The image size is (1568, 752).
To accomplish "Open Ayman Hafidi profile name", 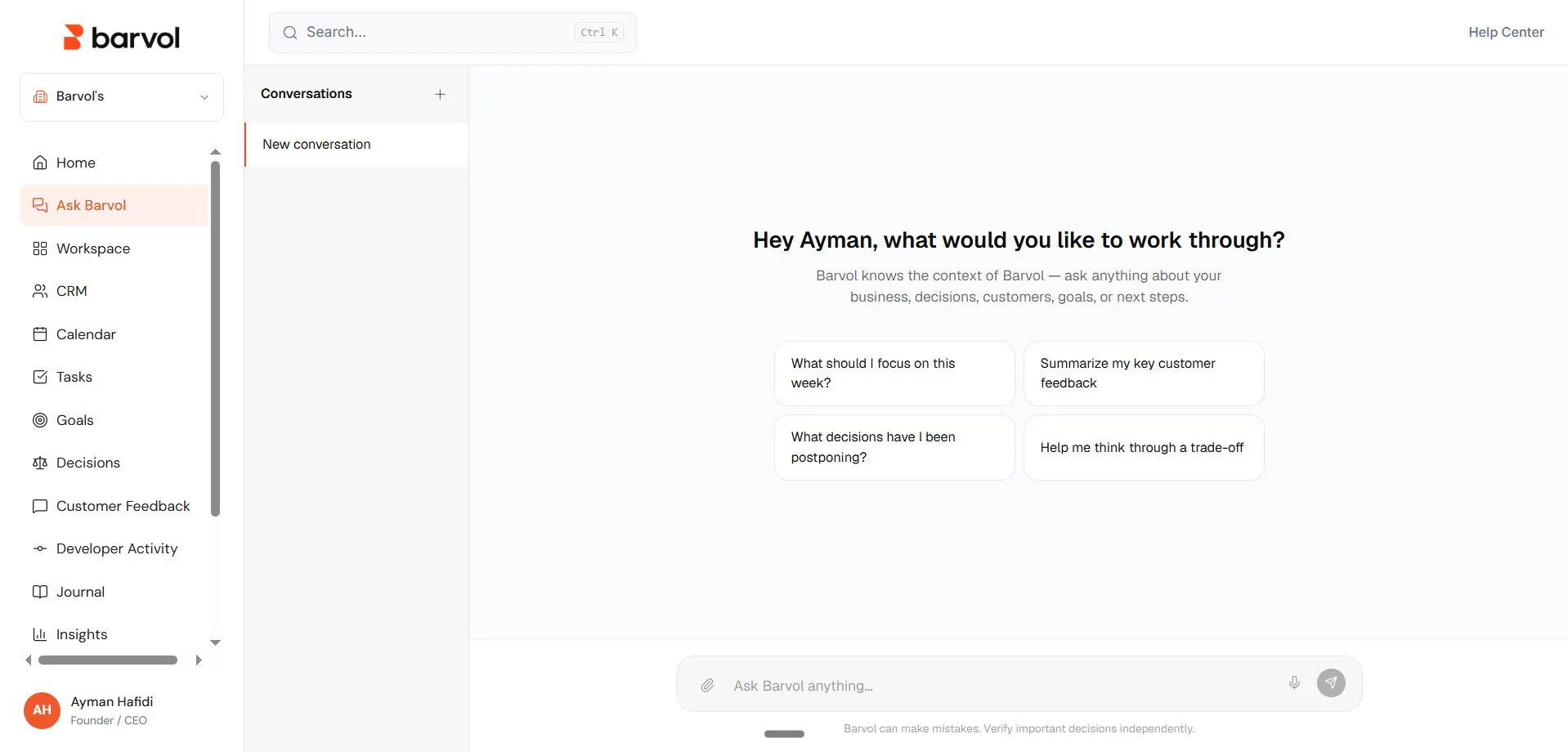I will pos(112,701).
